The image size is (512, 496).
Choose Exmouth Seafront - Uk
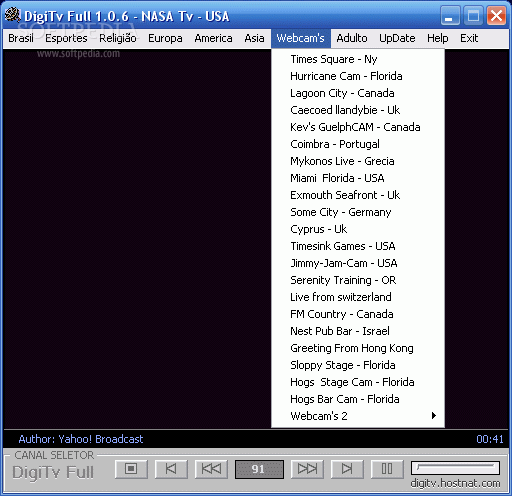358,195
